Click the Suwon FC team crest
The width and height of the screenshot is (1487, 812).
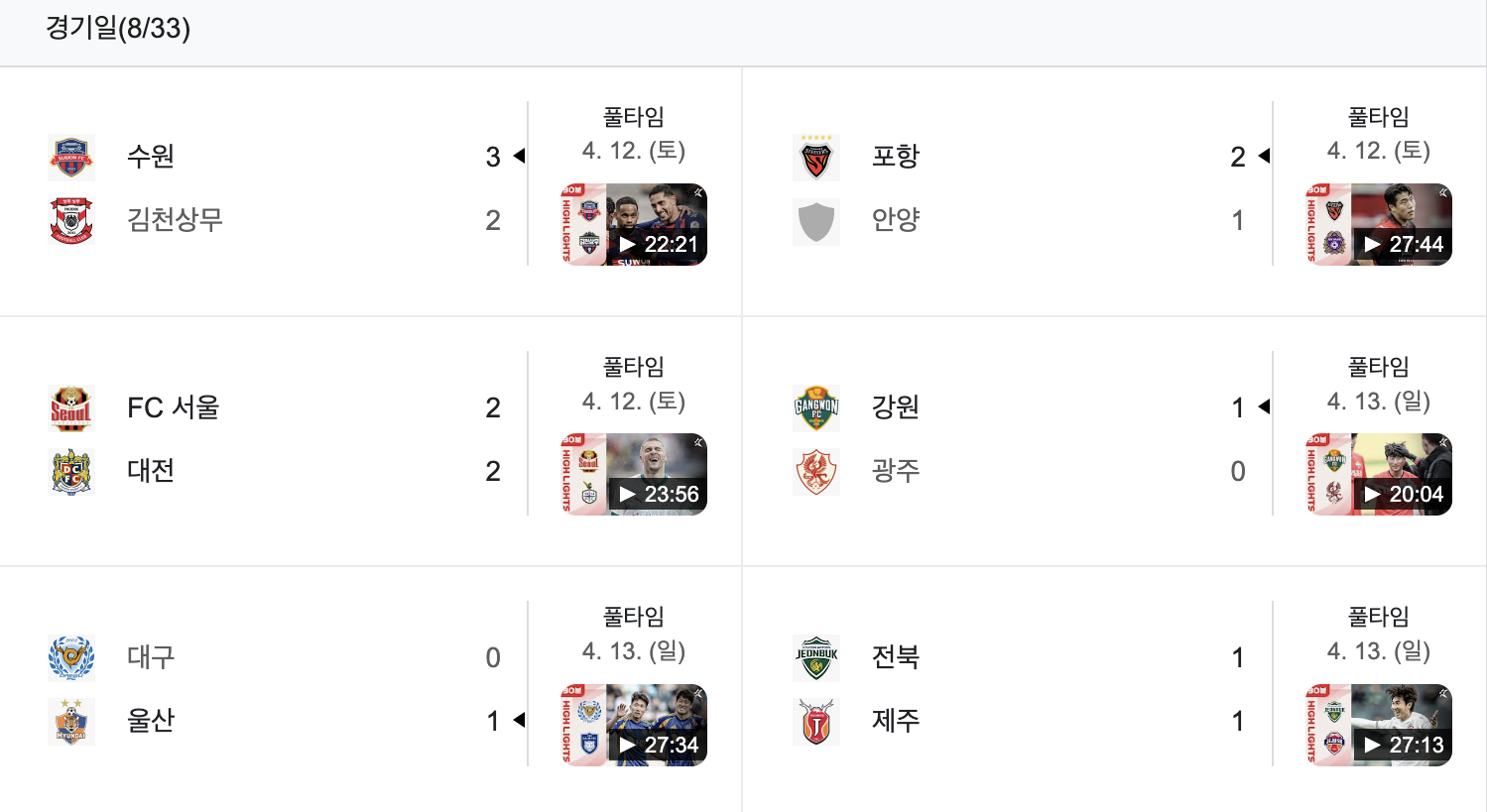[x=71, y=157]
